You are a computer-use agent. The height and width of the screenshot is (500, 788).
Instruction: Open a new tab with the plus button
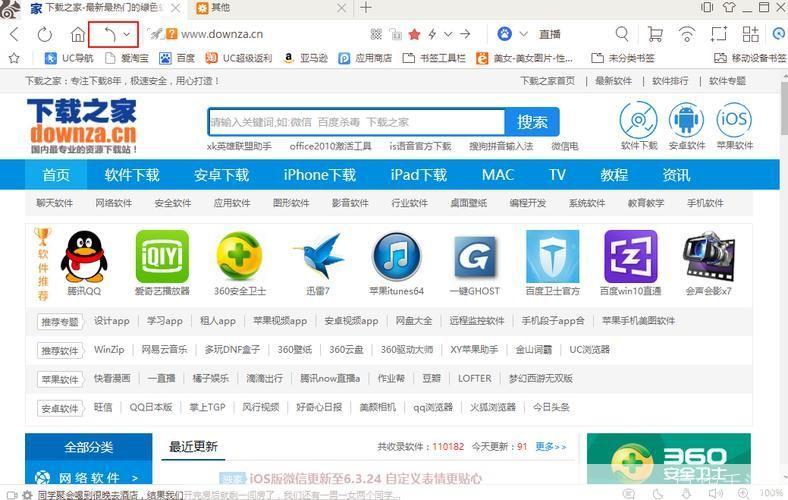pos(366,8)
